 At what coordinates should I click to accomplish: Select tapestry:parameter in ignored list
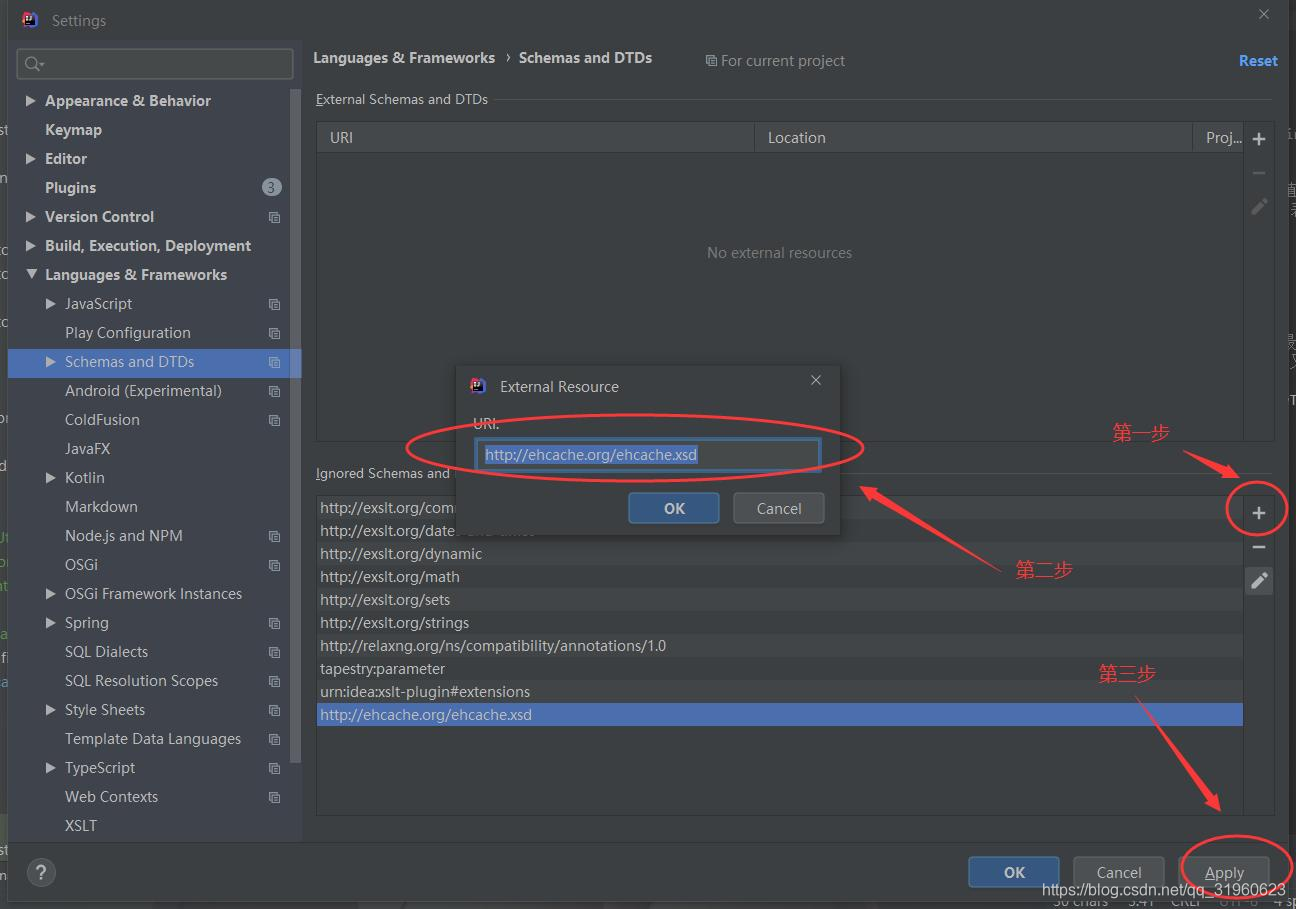click(x=780, y=669)
